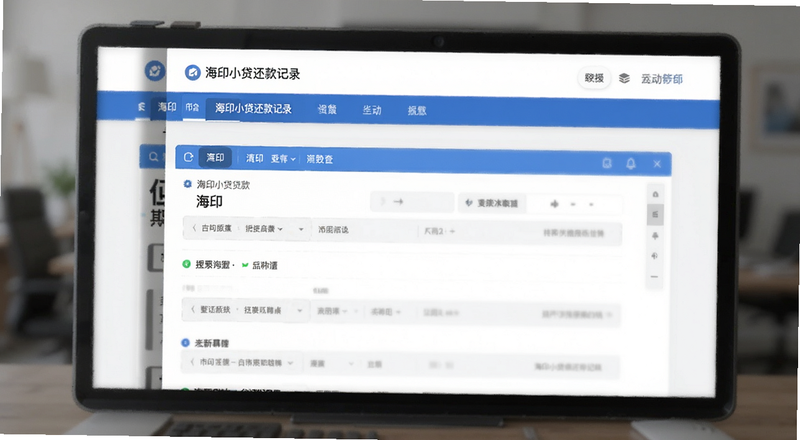Click the blue logo beside the 海印小贷还款记录 title
The height and width of the screenshot is (440, 800).
click(192, 73)
